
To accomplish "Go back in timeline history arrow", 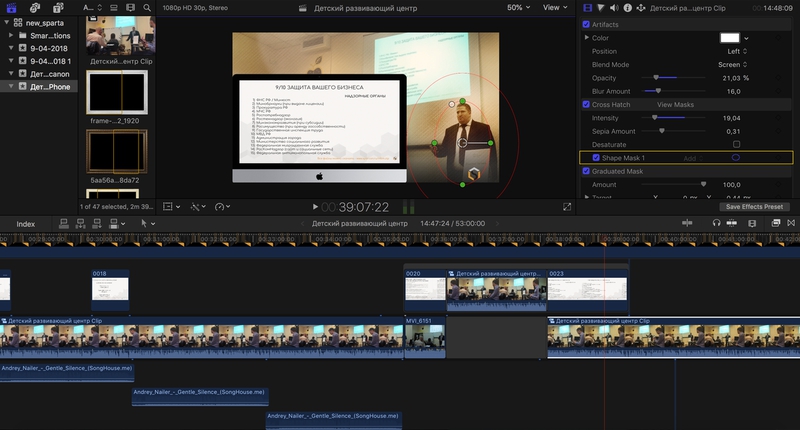I will 303,223.
